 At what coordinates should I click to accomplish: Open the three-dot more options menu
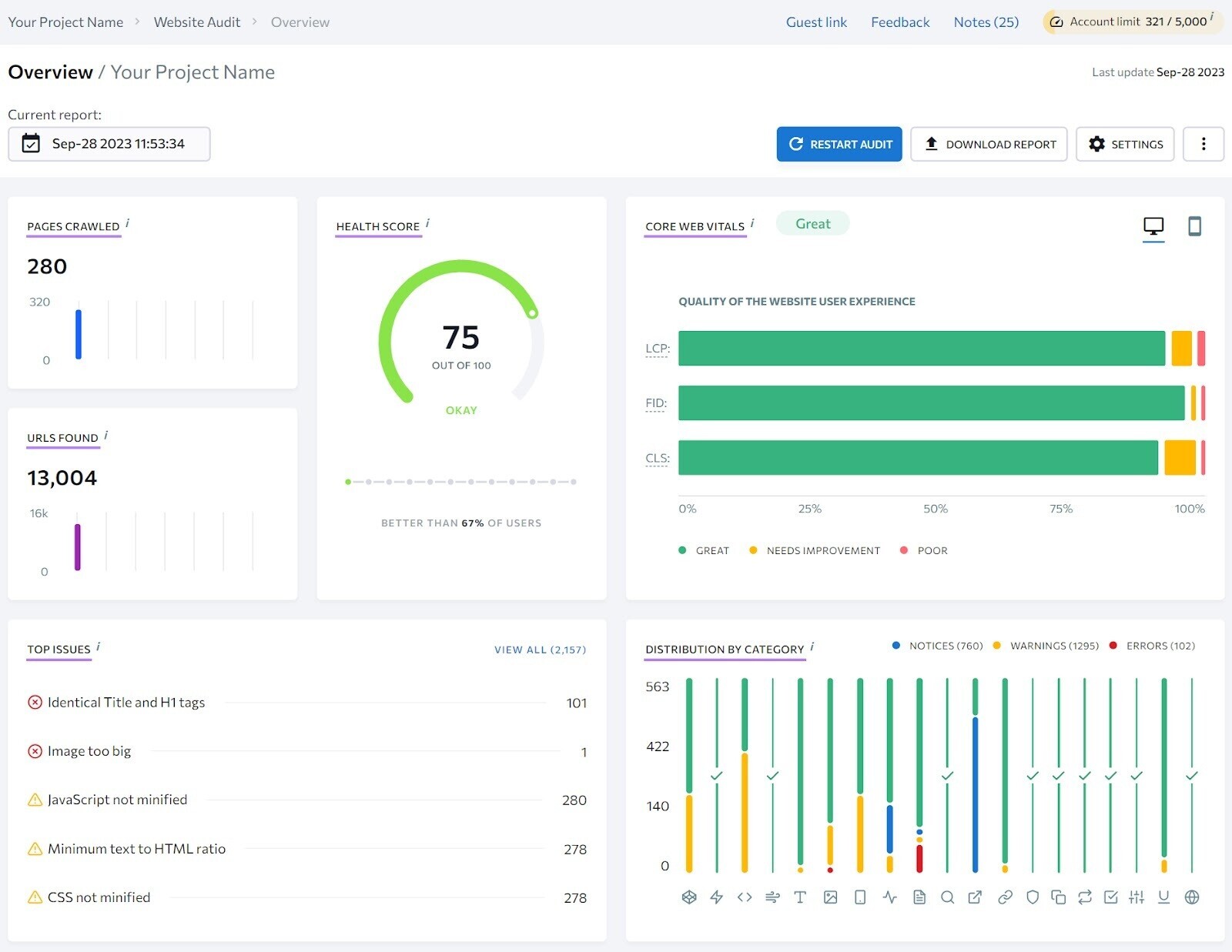[x=1204, y=144]
